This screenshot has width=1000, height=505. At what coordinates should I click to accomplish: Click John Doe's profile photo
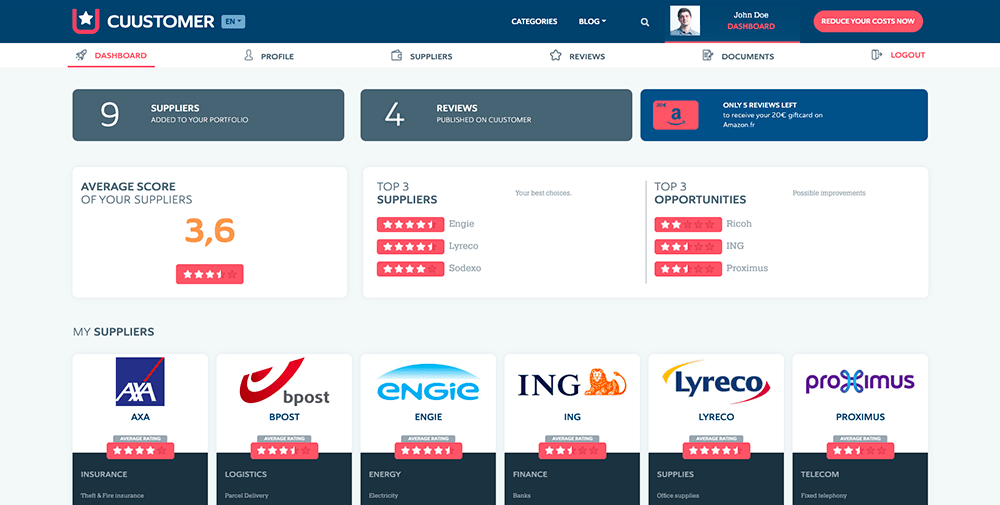click(685, 21)
